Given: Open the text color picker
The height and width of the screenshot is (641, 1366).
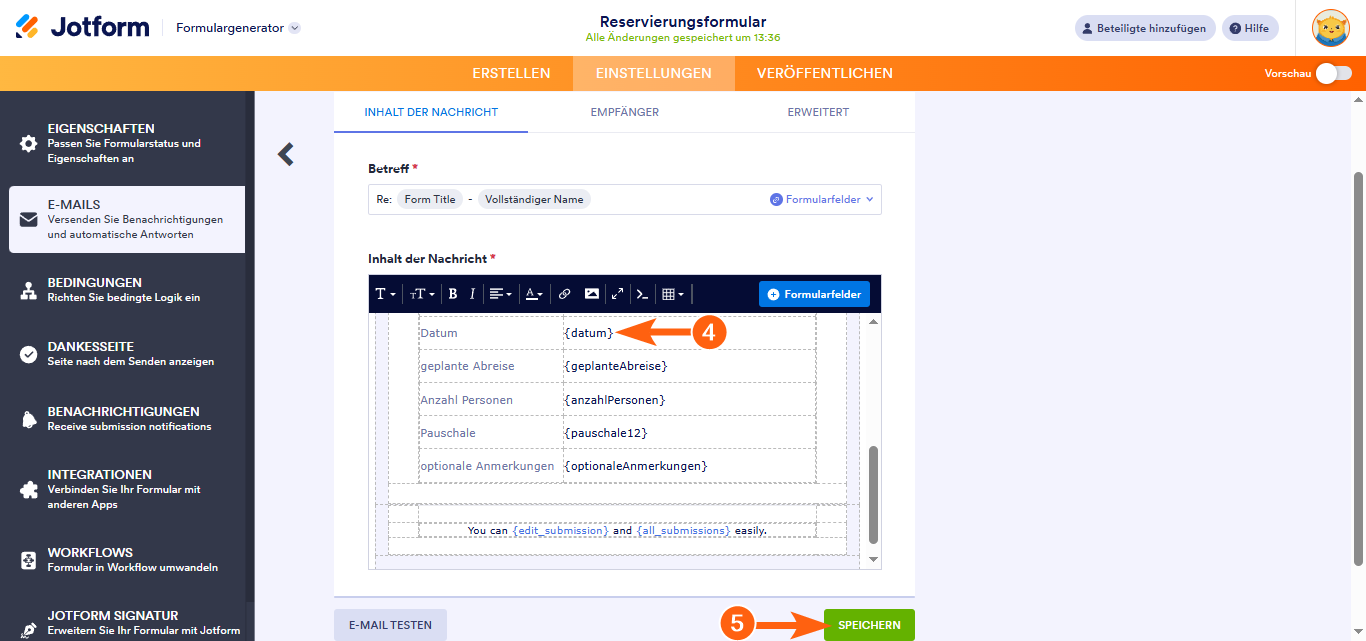Looking at the screenshot, I should pyautogui.click(x=534, y=294).
